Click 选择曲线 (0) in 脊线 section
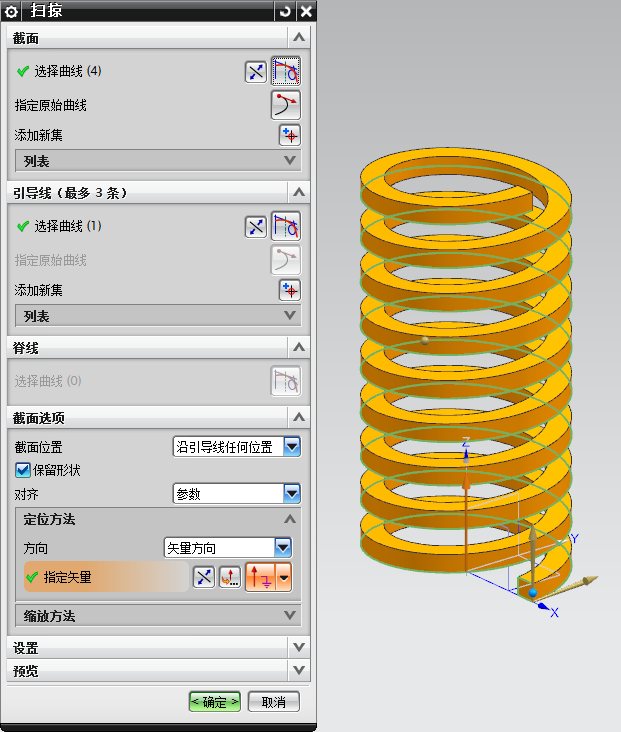The height and width of the screenshot is (732, 621). [x=48, y=381]
